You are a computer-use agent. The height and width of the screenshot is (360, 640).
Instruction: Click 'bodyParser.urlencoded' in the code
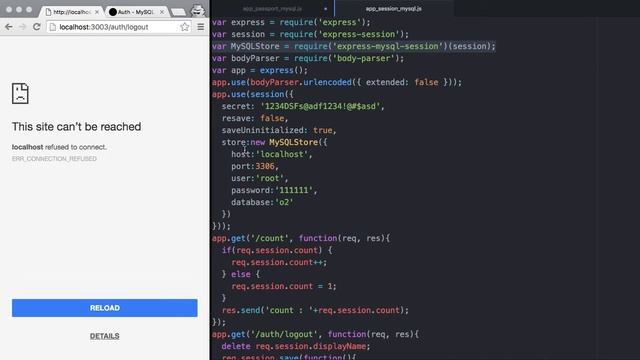click(x=301, y=82)
